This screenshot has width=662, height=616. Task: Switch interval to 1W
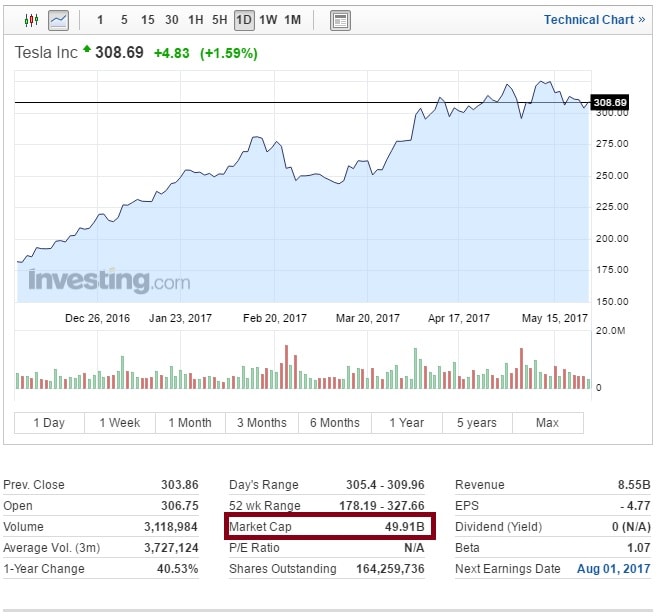268,20
